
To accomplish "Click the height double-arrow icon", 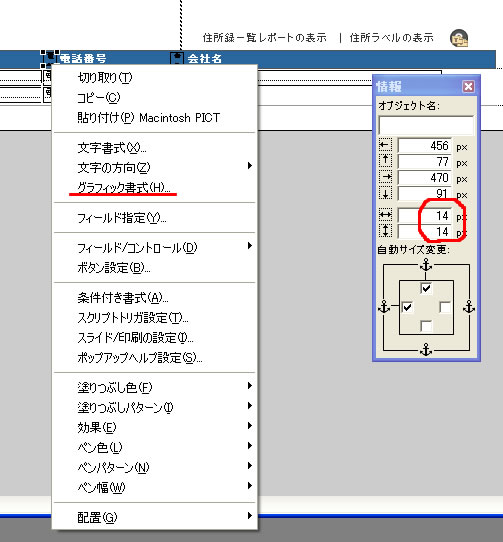I will click(385, 231).
